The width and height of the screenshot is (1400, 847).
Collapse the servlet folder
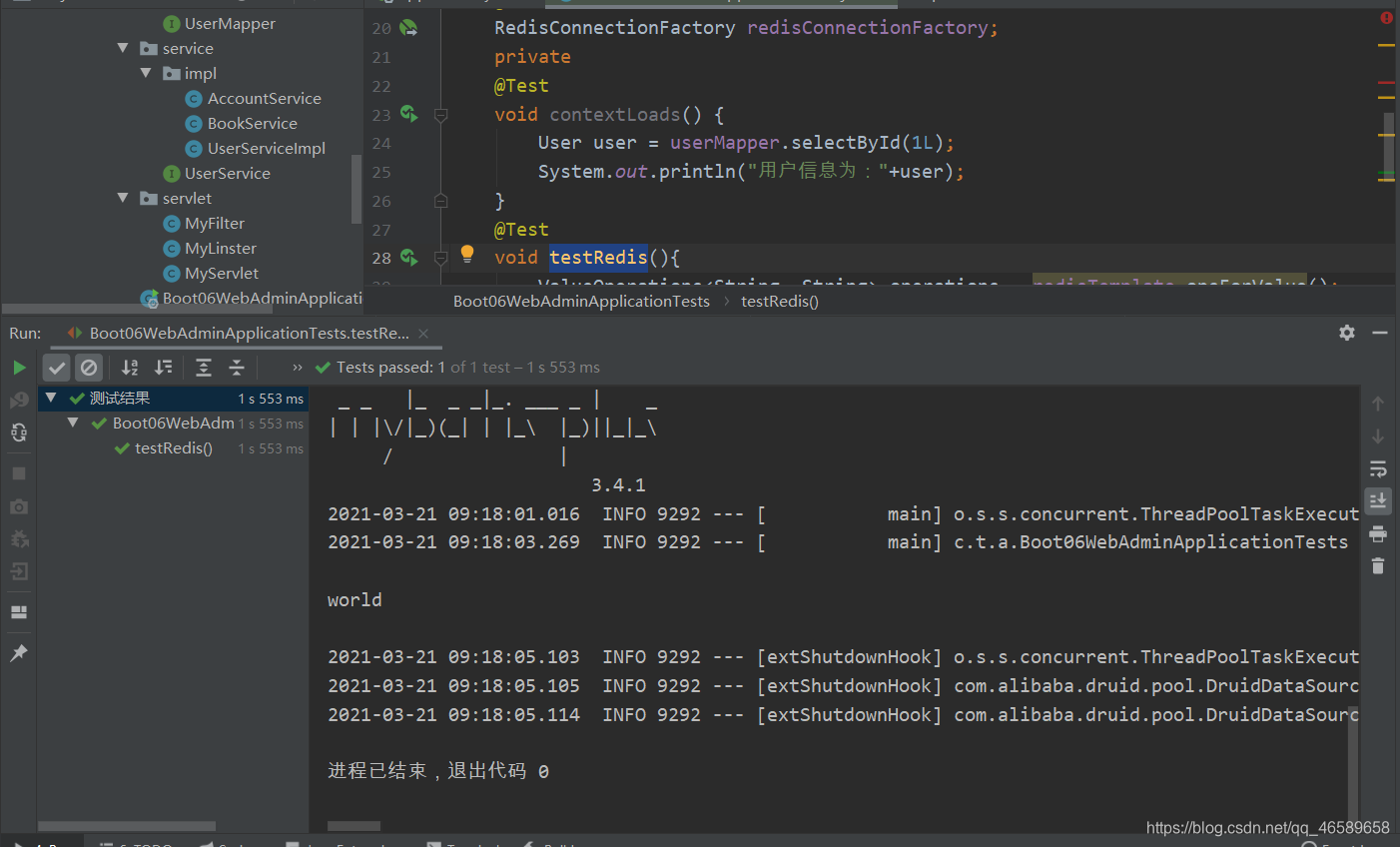pyautogui.click(x=123, y=198)
